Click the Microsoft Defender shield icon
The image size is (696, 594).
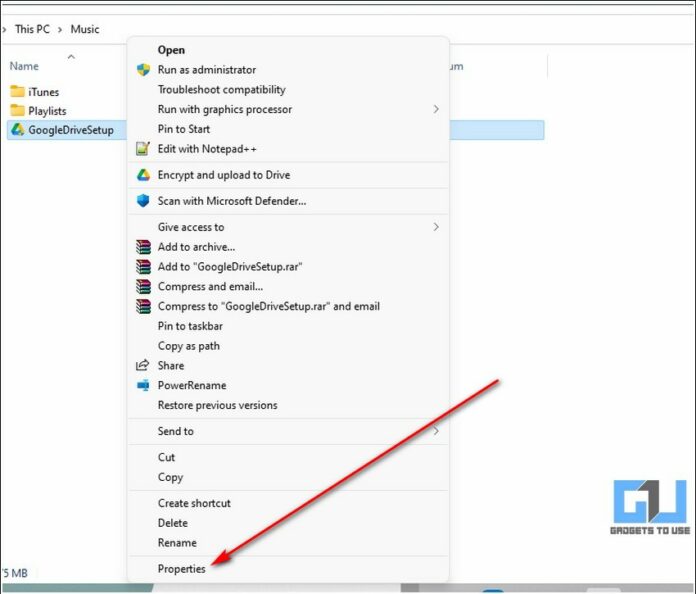tap(143, 201)
